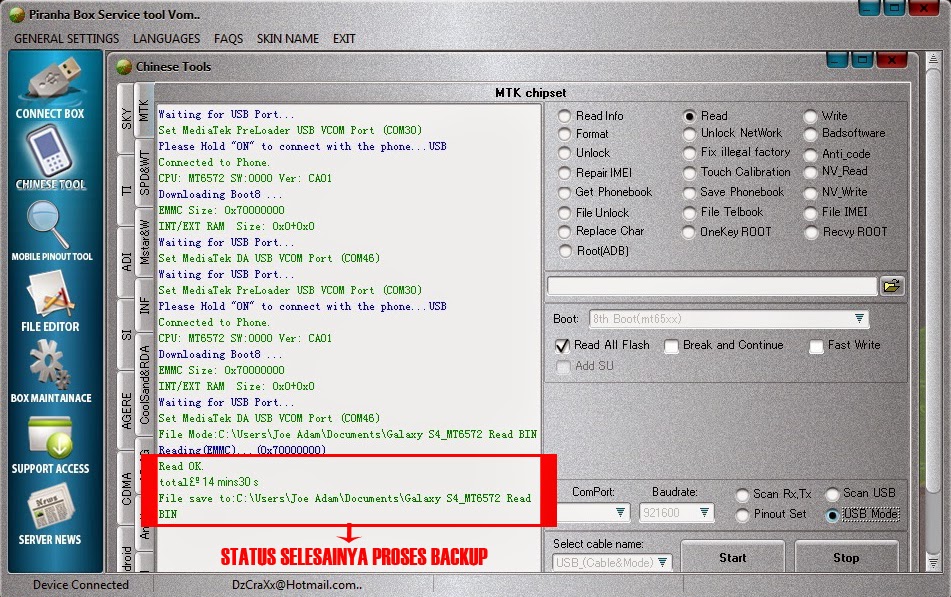This screenshot has height=597, width=951.
Task: Open the File Editor icon
Action: [50, 295]
